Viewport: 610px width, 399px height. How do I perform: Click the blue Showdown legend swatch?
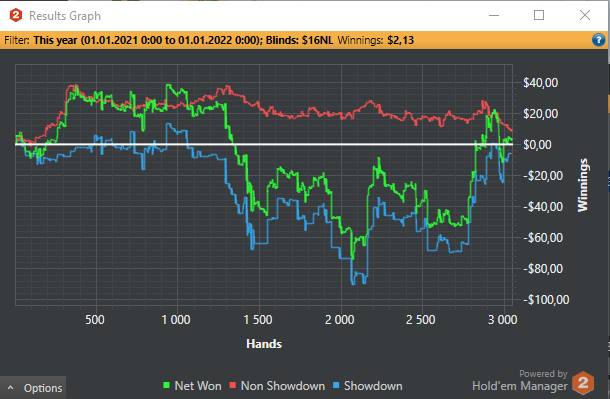pos(336,385)
